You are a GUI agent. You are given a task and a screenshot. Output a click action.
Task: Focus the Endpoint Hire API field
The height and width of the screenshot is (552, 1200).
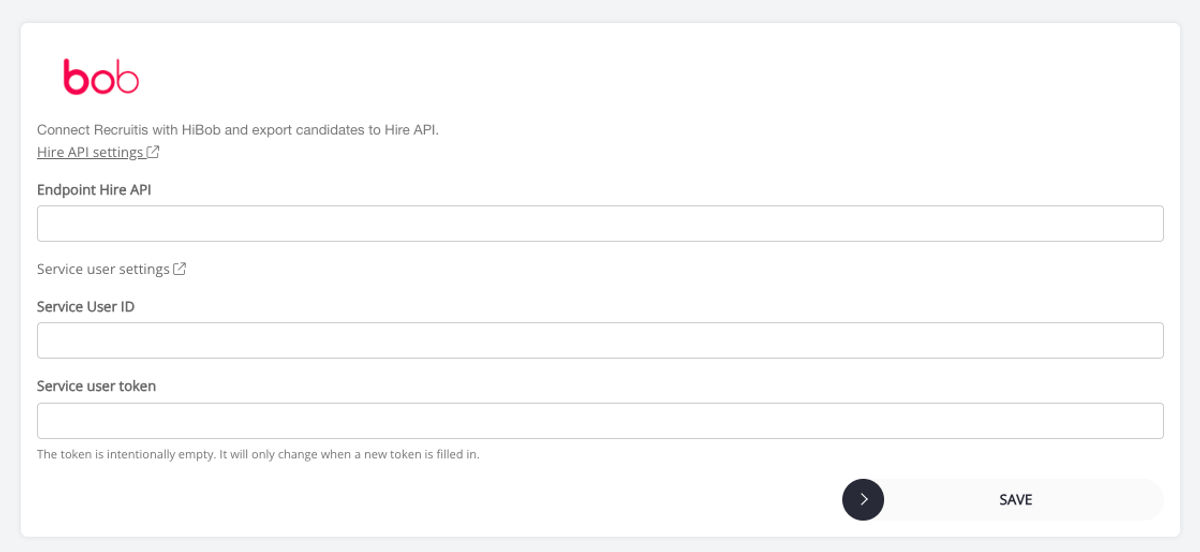tap(600, 223)
